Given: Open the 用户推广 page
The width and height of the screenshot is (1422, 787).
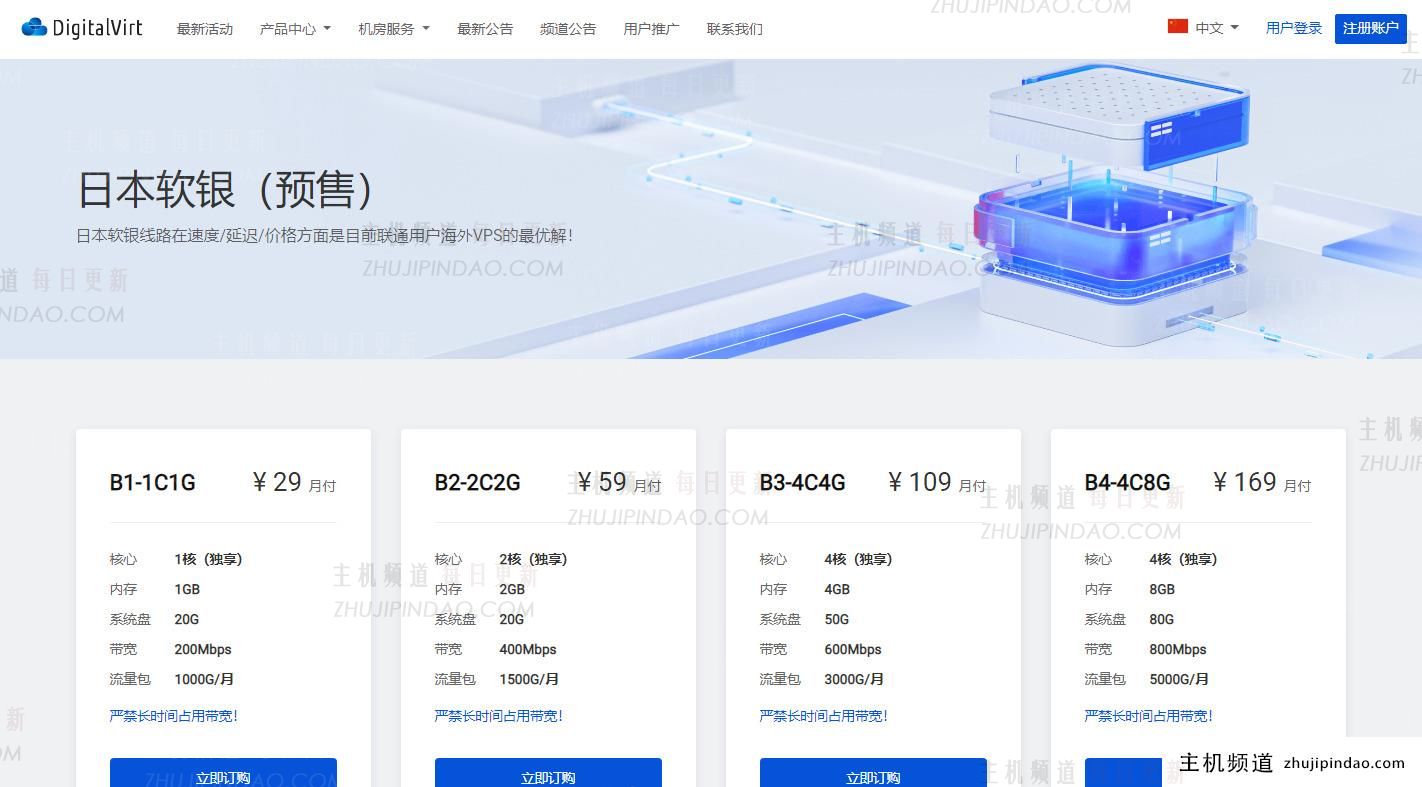Looking at the screenshot, I should [x=651, y=29].
